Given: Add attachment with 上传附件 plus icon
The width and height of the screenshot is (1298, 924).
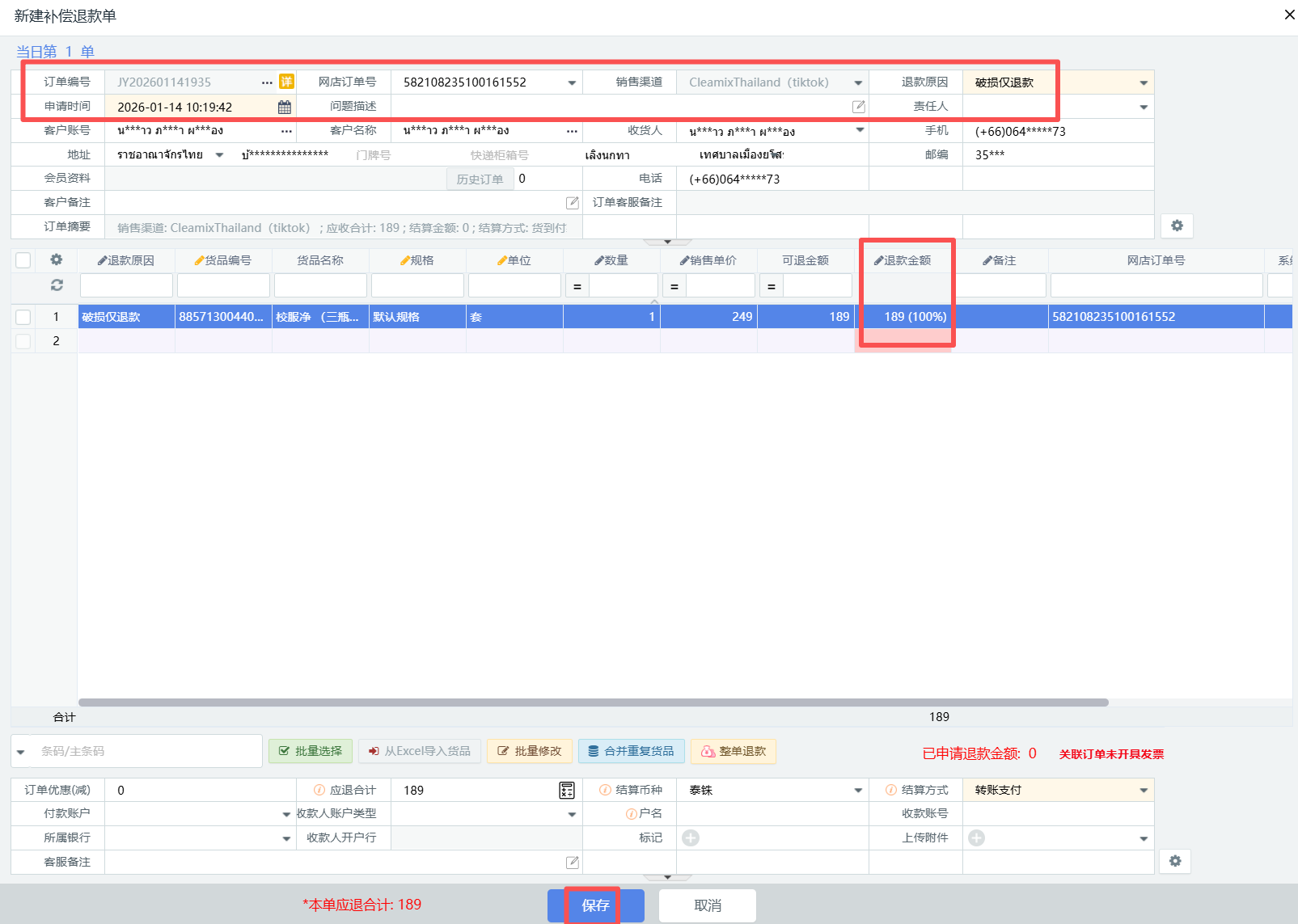Looking at the screenshot, I should point(976,838).
